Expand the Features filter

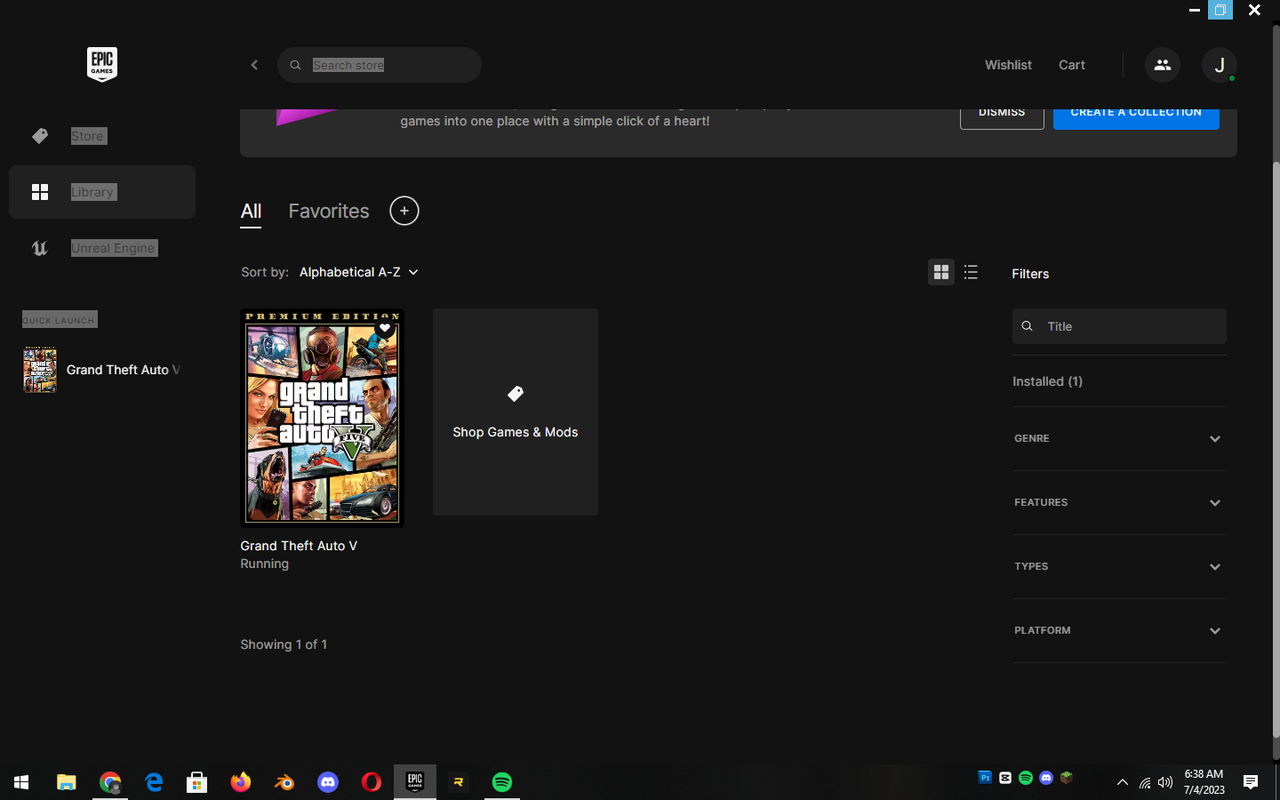point(1119,503)
